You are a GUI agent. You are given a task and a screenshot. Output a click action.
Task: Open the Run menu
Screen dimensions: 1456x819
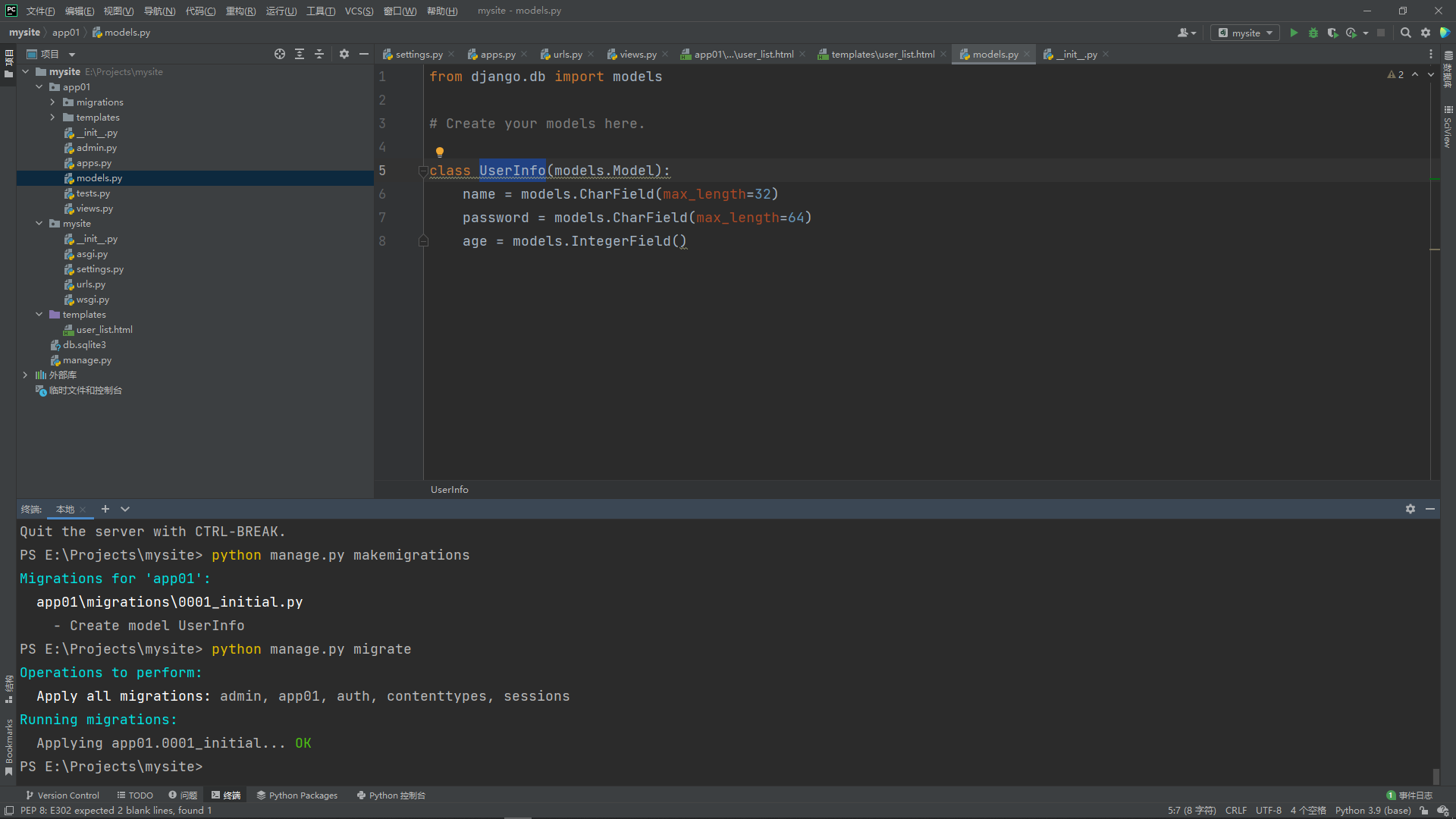click(x=281, y=11)
